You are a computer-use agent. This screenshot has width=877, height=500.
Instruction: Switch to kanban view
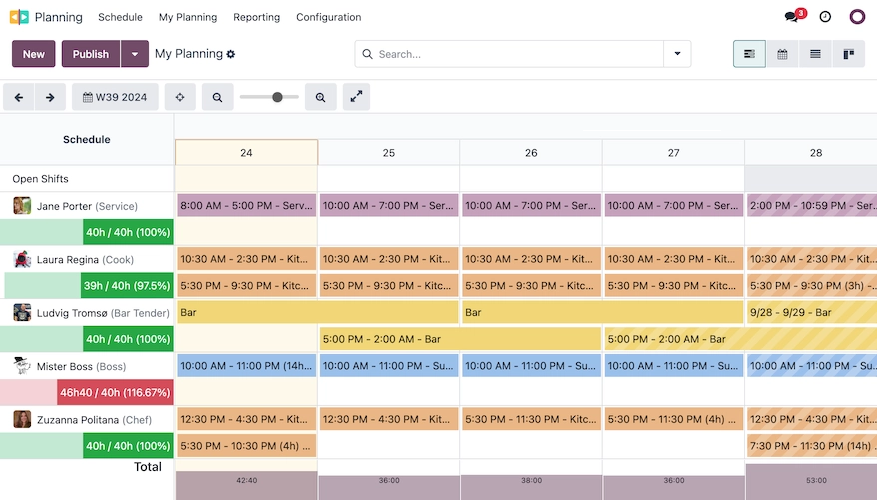click(848, 54)
